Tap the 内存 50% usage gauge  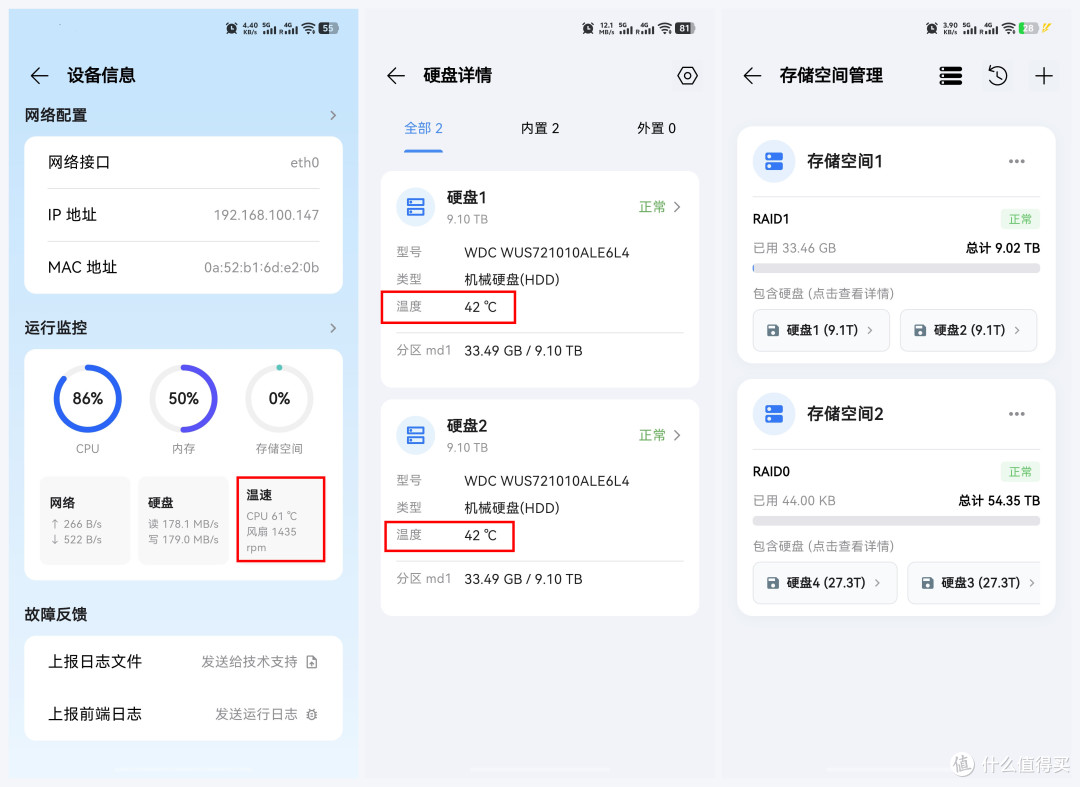click(183, 399)
